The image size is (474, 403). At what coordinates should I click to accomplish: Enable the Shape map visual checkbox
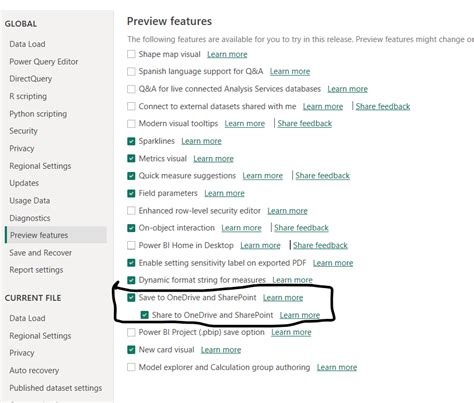coord(131,54)
